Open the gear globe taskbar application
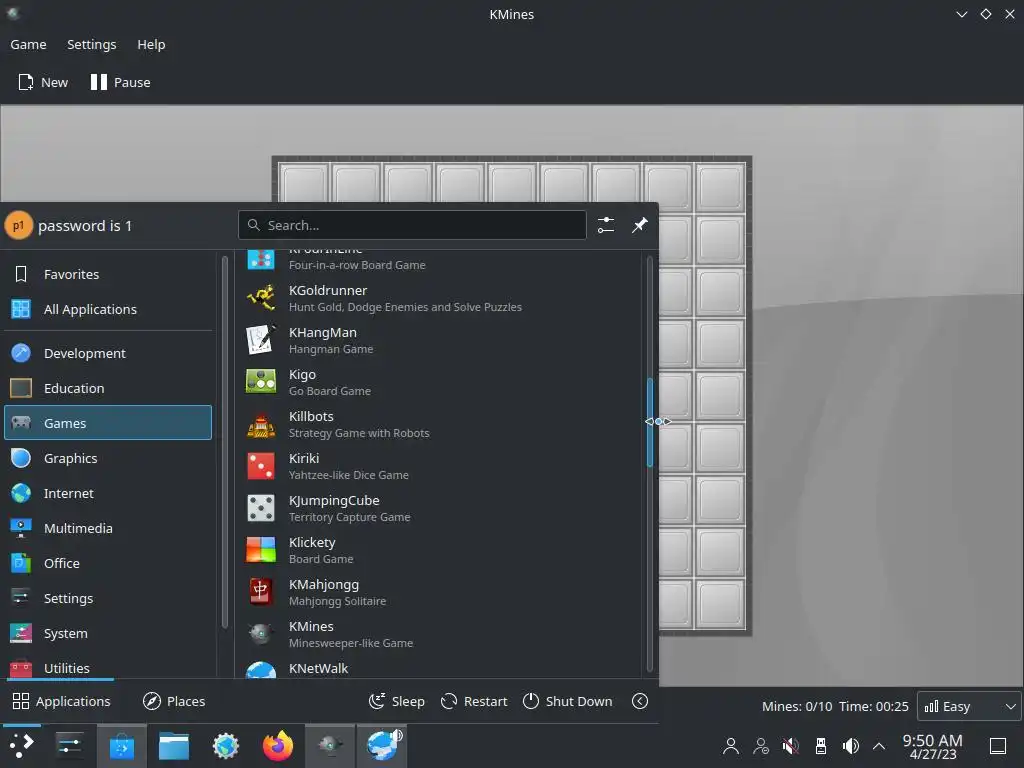This screenshot has width=1024, height=768. pos(226,746)
